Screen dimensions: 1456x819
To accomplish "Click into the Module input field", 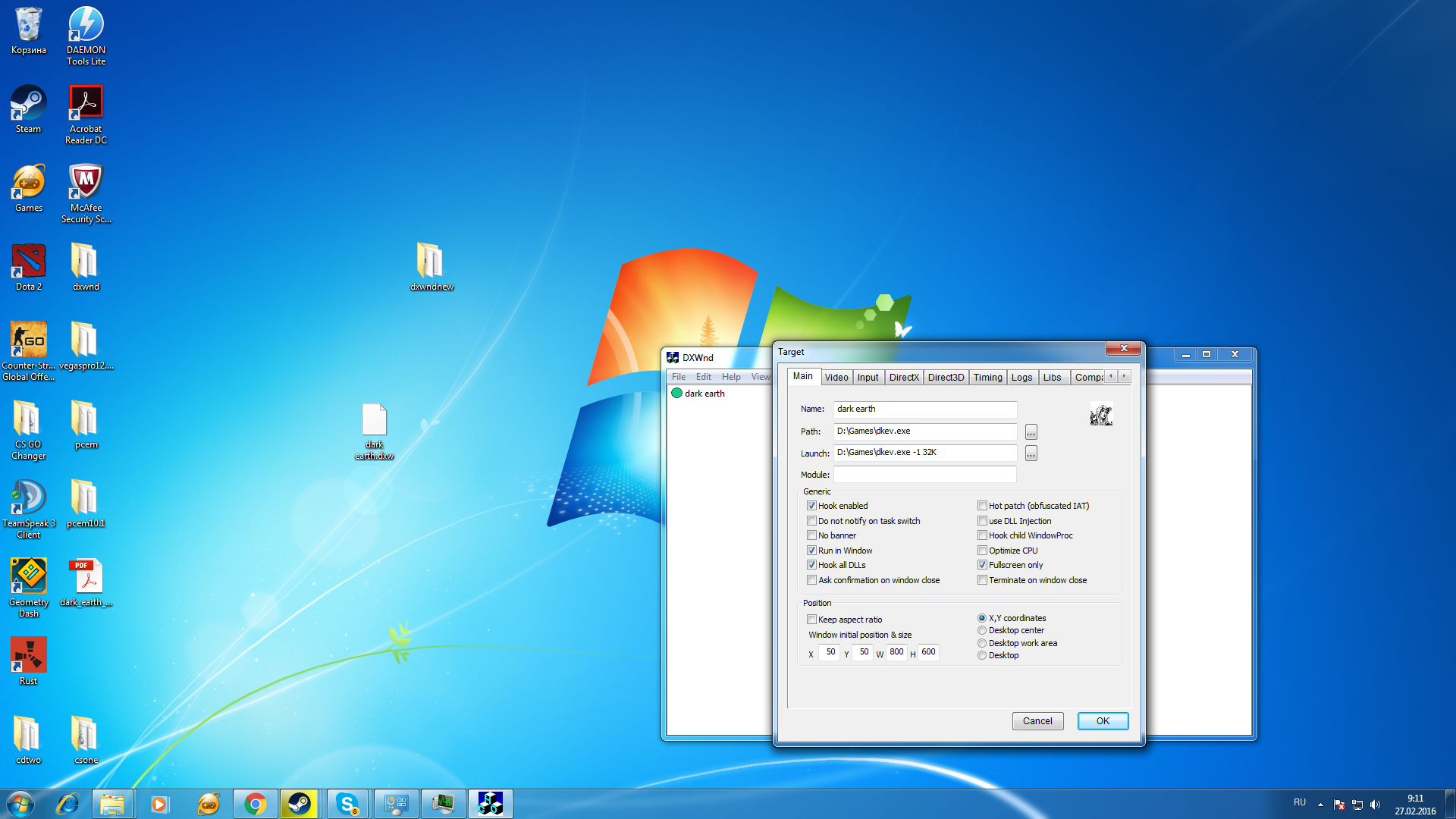I will click(924, 475).
